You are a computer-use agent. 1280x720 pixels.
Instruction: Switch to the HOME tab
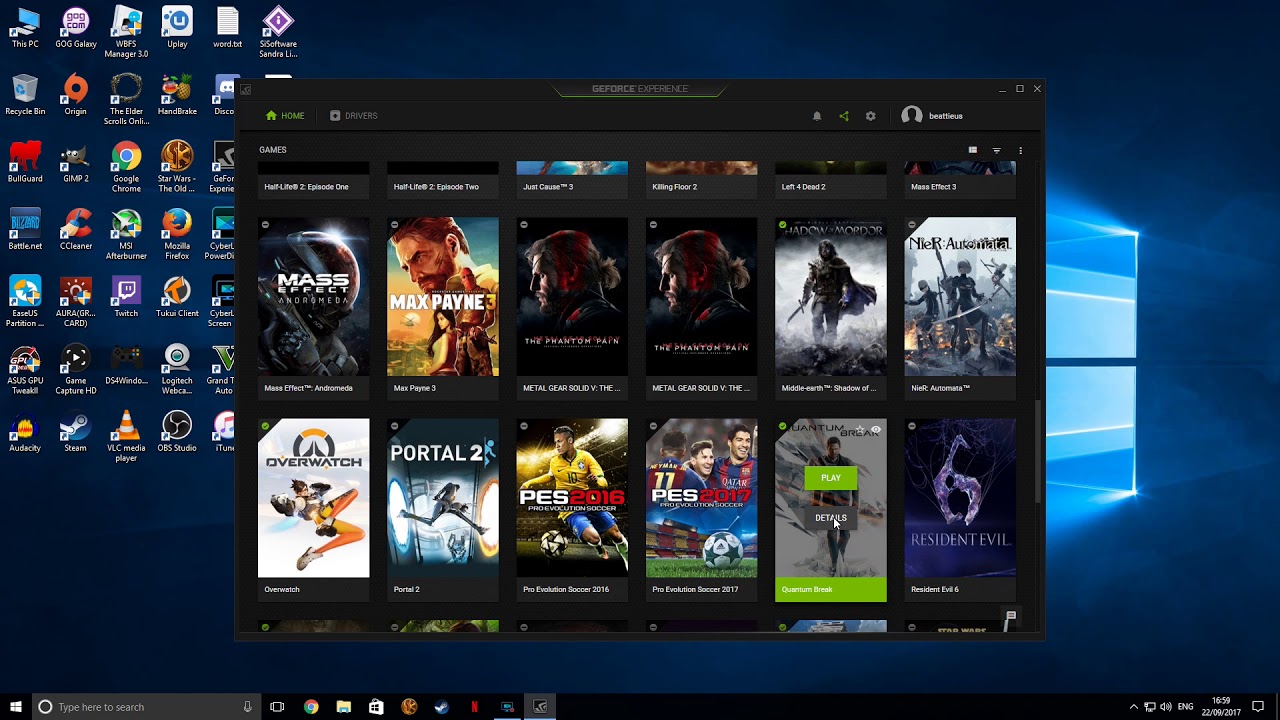click(285, 116)
